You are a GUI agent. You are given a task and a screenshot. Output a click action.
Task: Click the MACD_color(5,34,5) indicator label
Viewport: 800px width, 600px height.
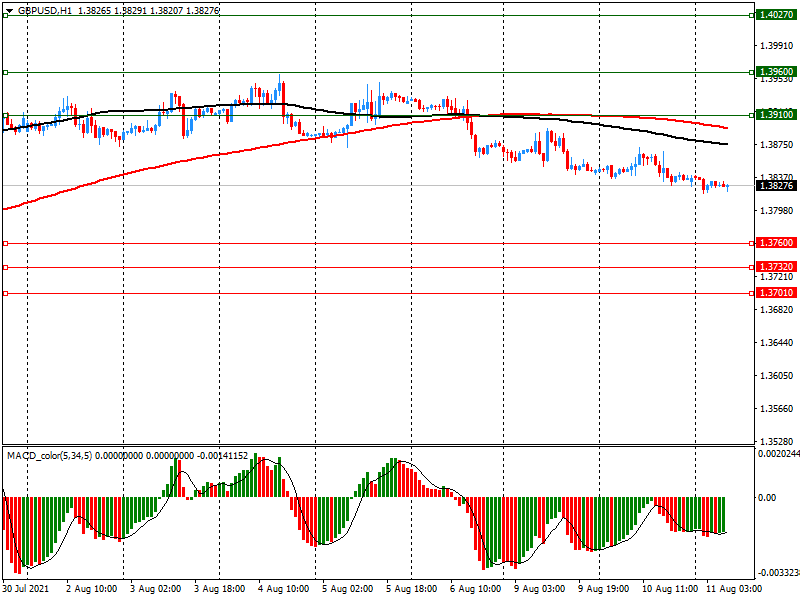[49, 456]
